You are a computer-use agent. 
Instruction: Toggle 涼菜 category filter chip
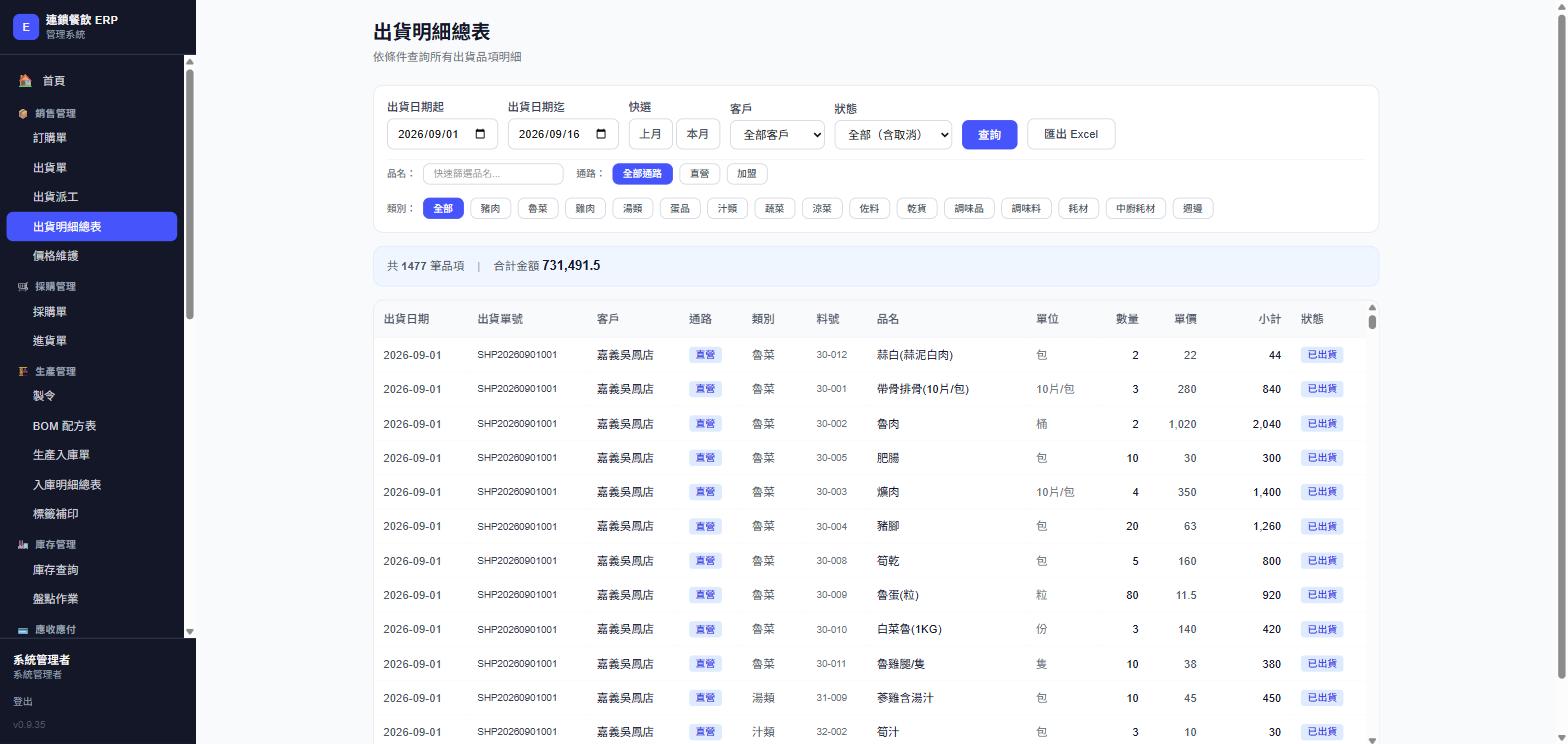click(822, 208)
